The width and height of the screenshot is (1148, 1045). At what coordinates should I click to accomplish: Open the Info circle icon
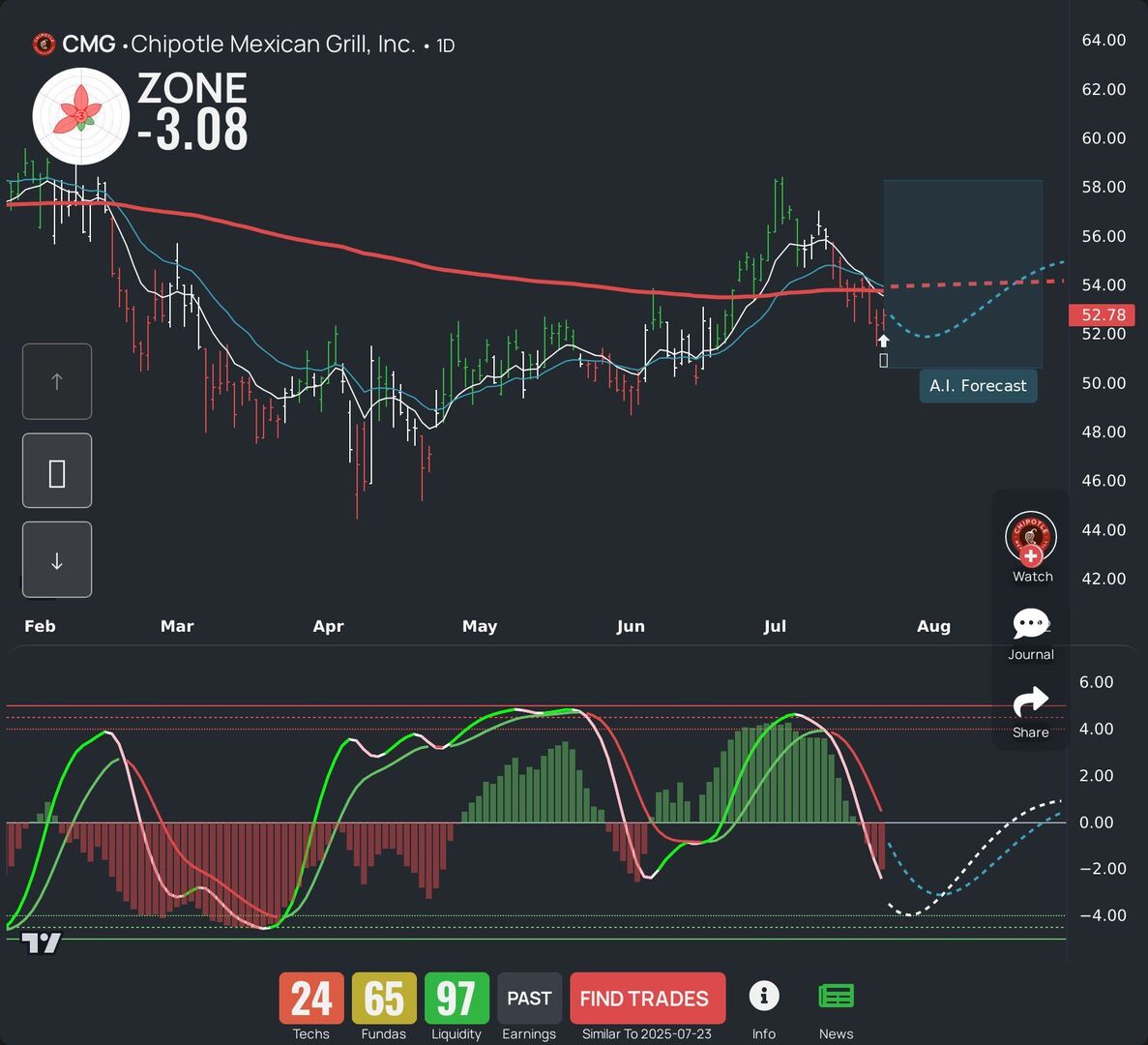click(764, 996)
